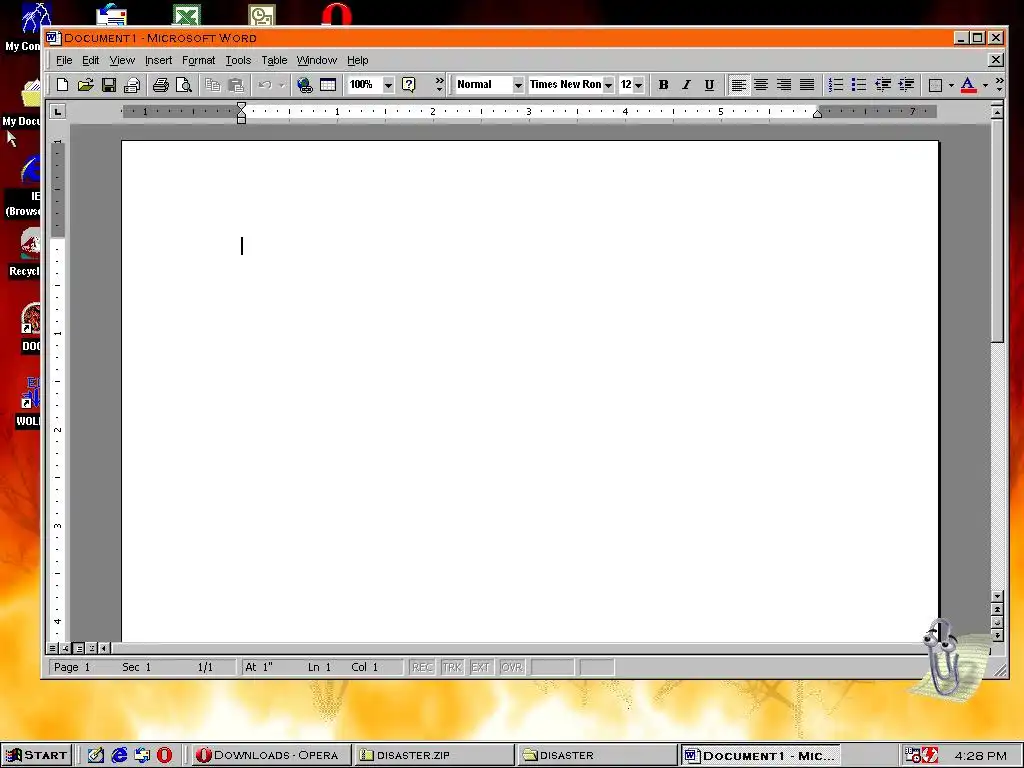Viewport: 1024px width, 768px height.
Task: Click the Paste clipboard icon
Action: point(236,85)
